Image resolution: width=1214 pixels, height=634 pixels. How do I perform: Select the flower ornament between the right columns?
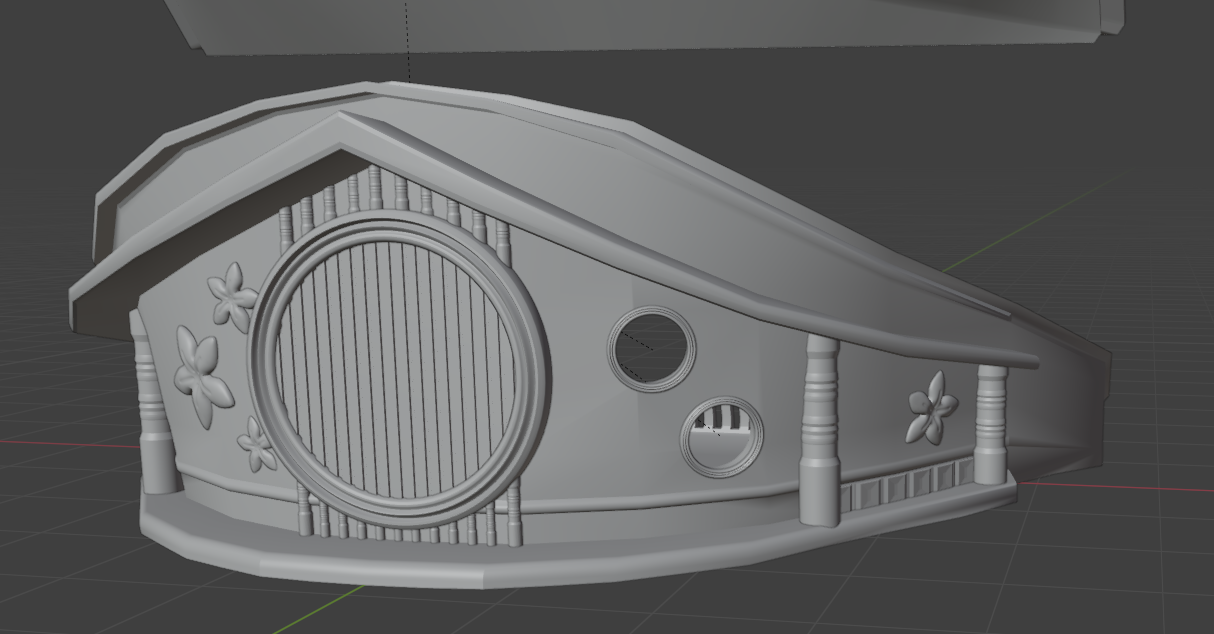tap(931, 407)
